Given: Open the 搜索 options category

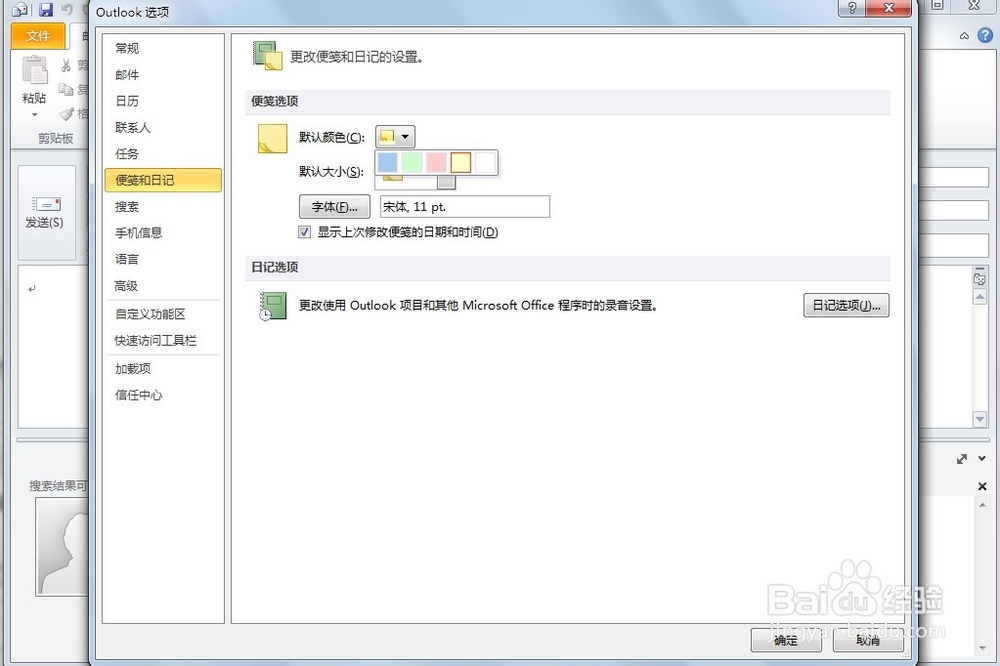Looking at the screenshot, I should click(127, 207).
